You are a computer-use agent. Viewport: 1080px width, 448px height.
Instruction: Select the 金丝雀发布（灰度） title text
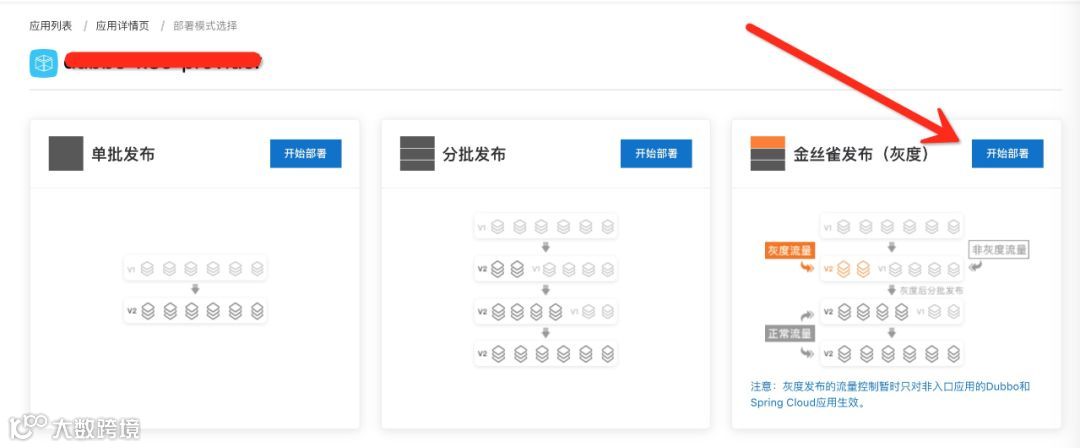pos(861,154)
